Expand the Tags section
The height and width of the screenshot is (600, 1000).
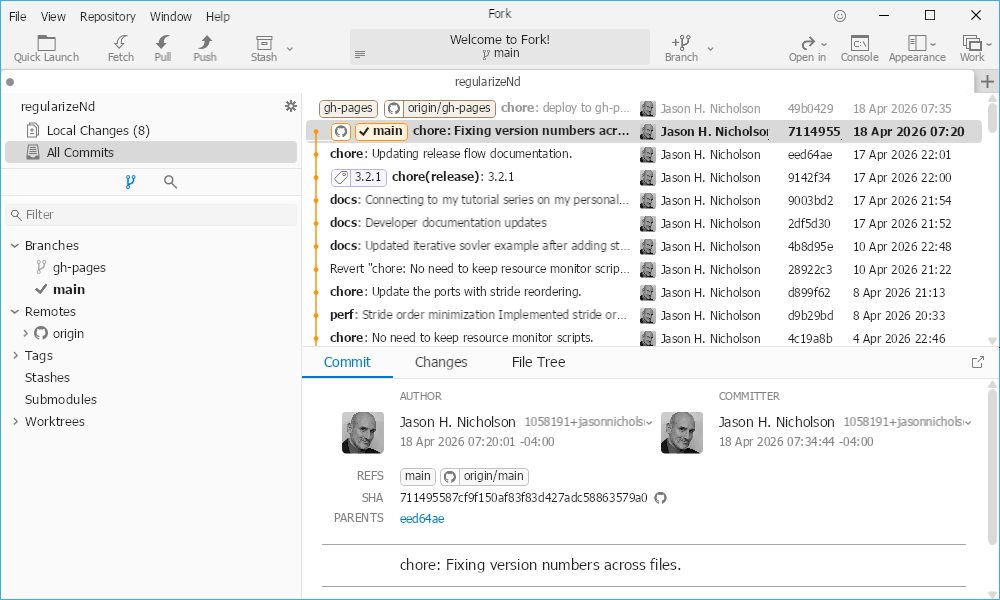[15, 356]
